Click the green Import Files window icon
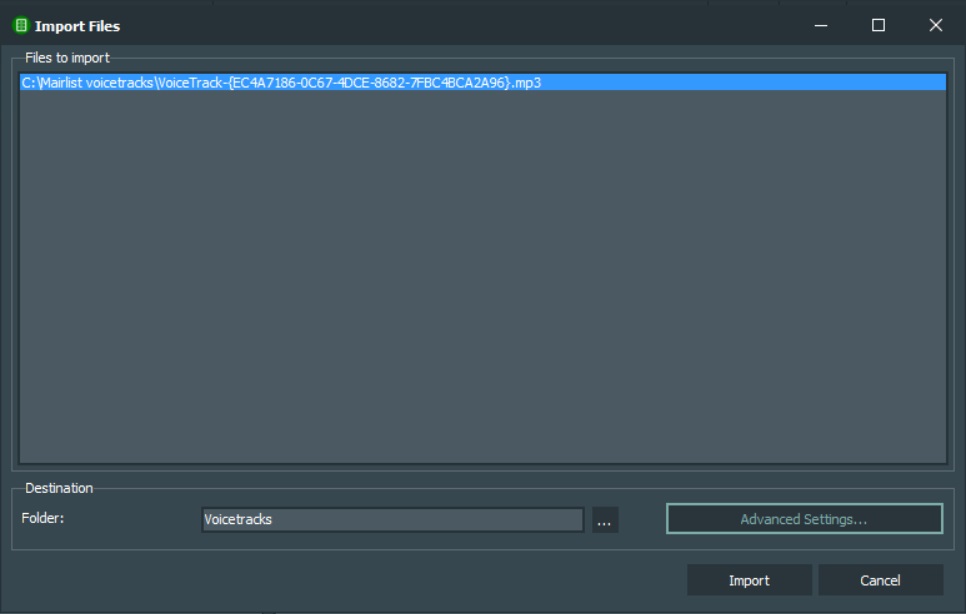This screenshot has height=614, width=966. [20, 26]
